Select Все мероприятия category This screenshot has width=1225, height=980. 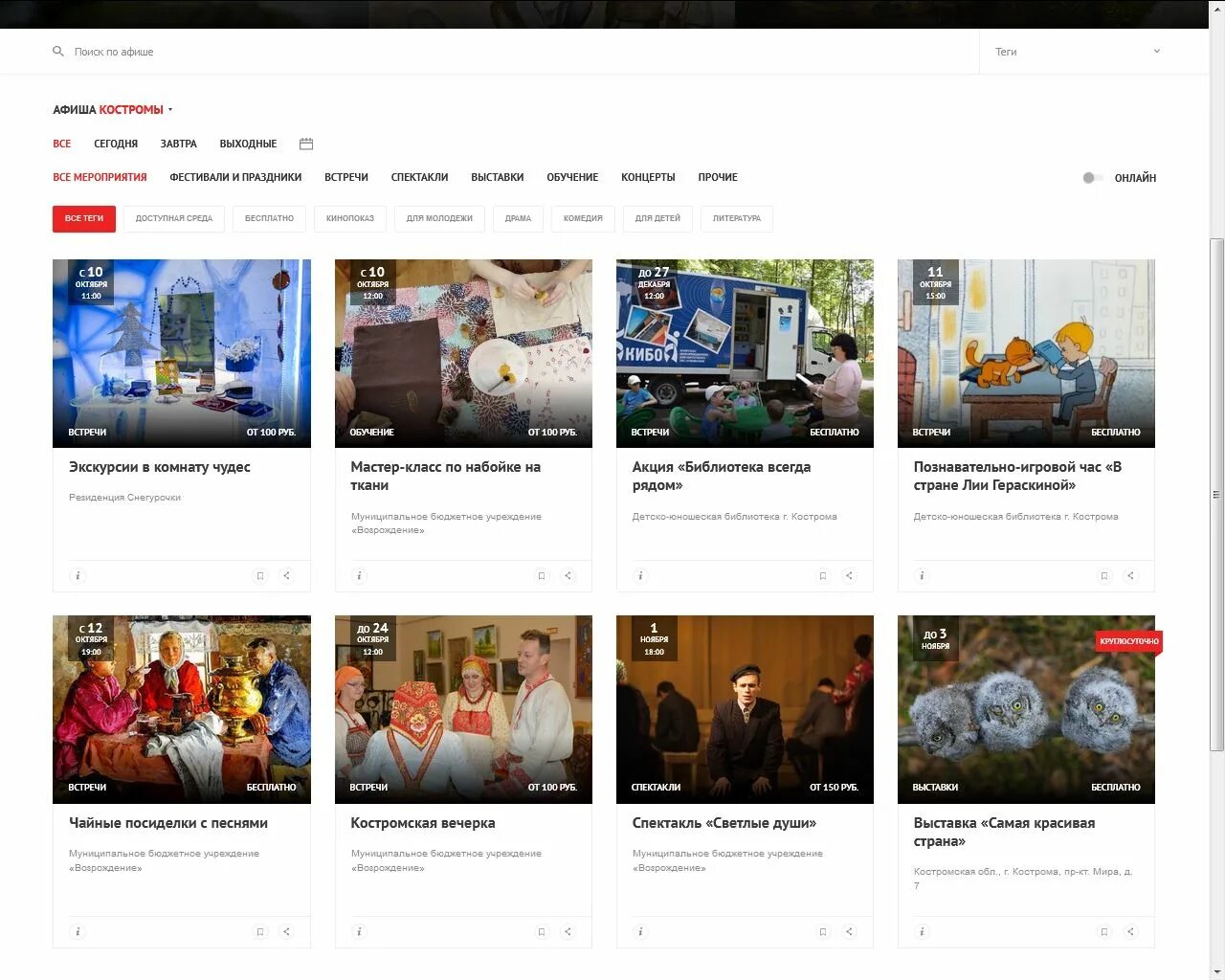[100, 177]
